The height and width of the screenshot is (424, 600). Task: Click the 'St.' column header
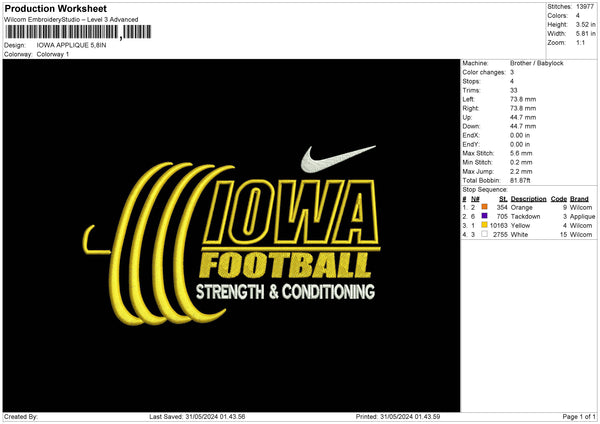[503, 199]
